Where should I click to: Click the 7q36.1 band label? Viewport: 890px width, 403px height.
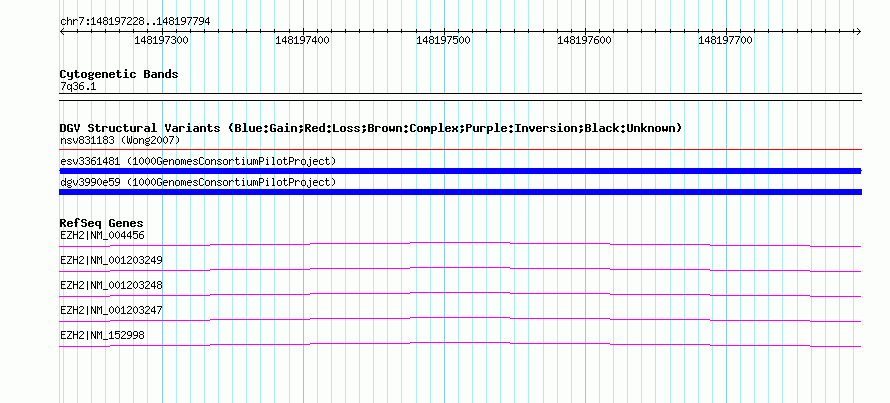pos(78,86)
